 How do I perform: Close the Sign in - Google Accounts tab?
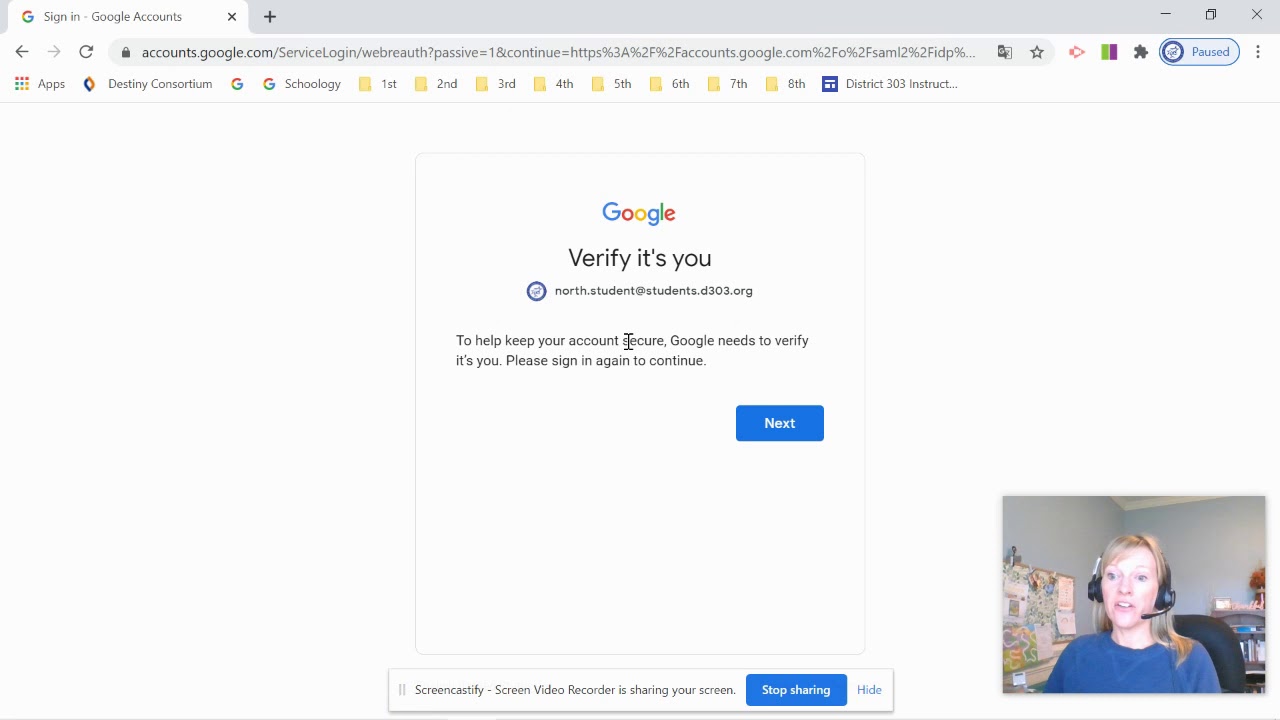tap(232, 17)
